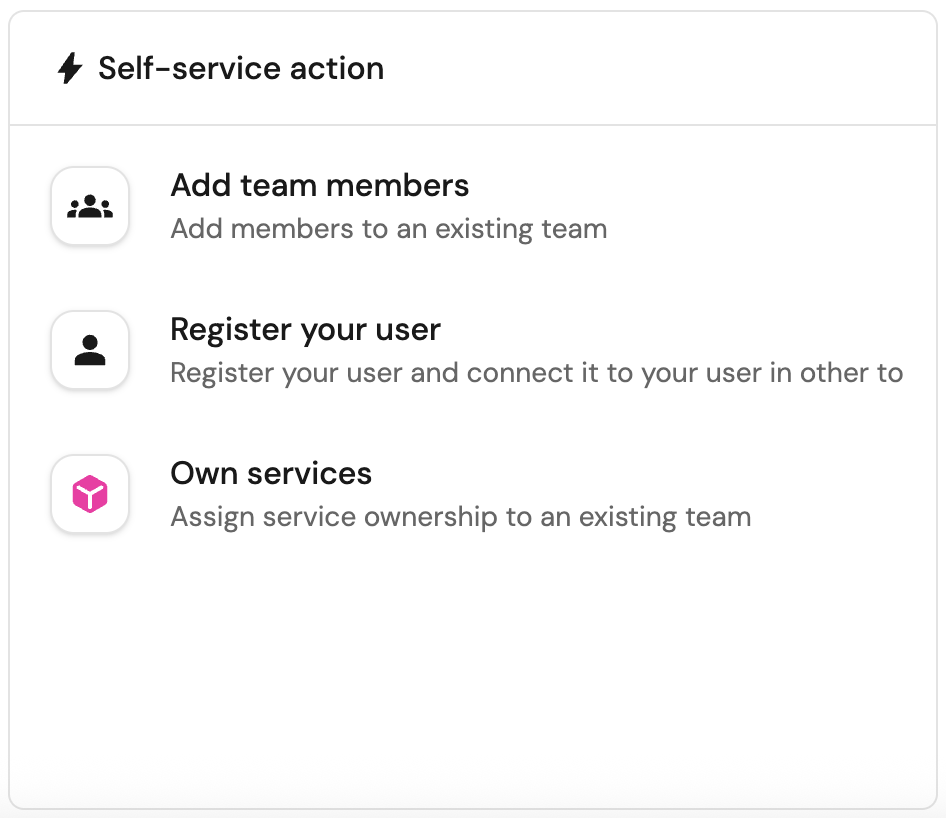Launch the Register your user action
This screenshot has height=818, width=946.
tap(305, 330)
